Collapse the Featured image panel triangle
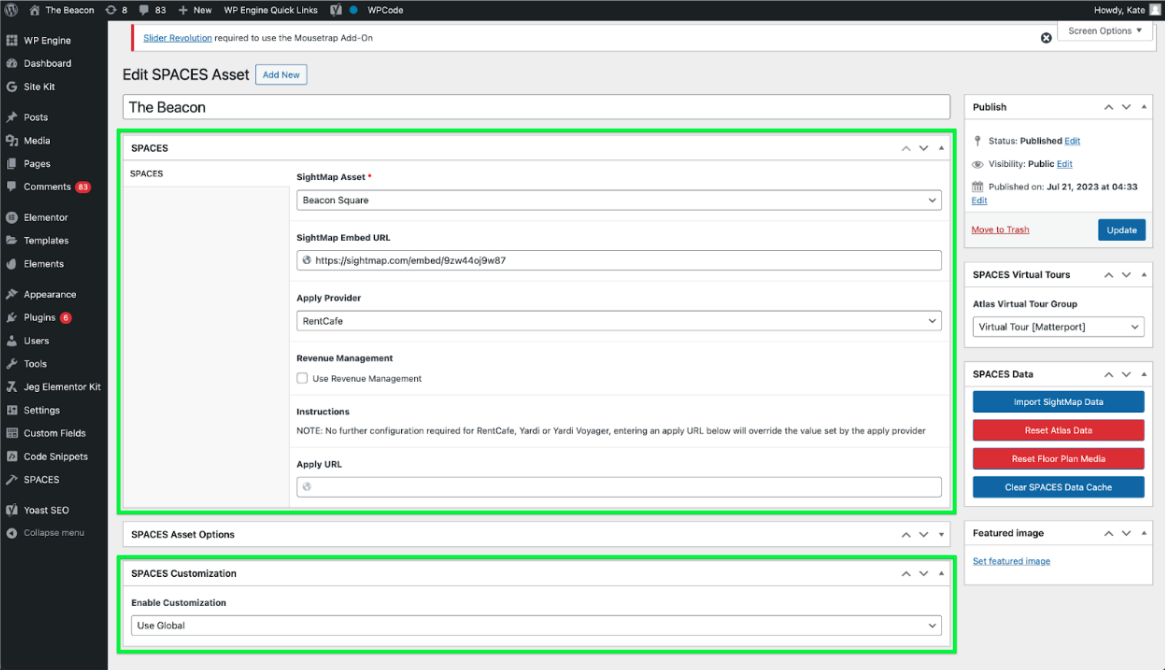 click(x=1144, y=533)
